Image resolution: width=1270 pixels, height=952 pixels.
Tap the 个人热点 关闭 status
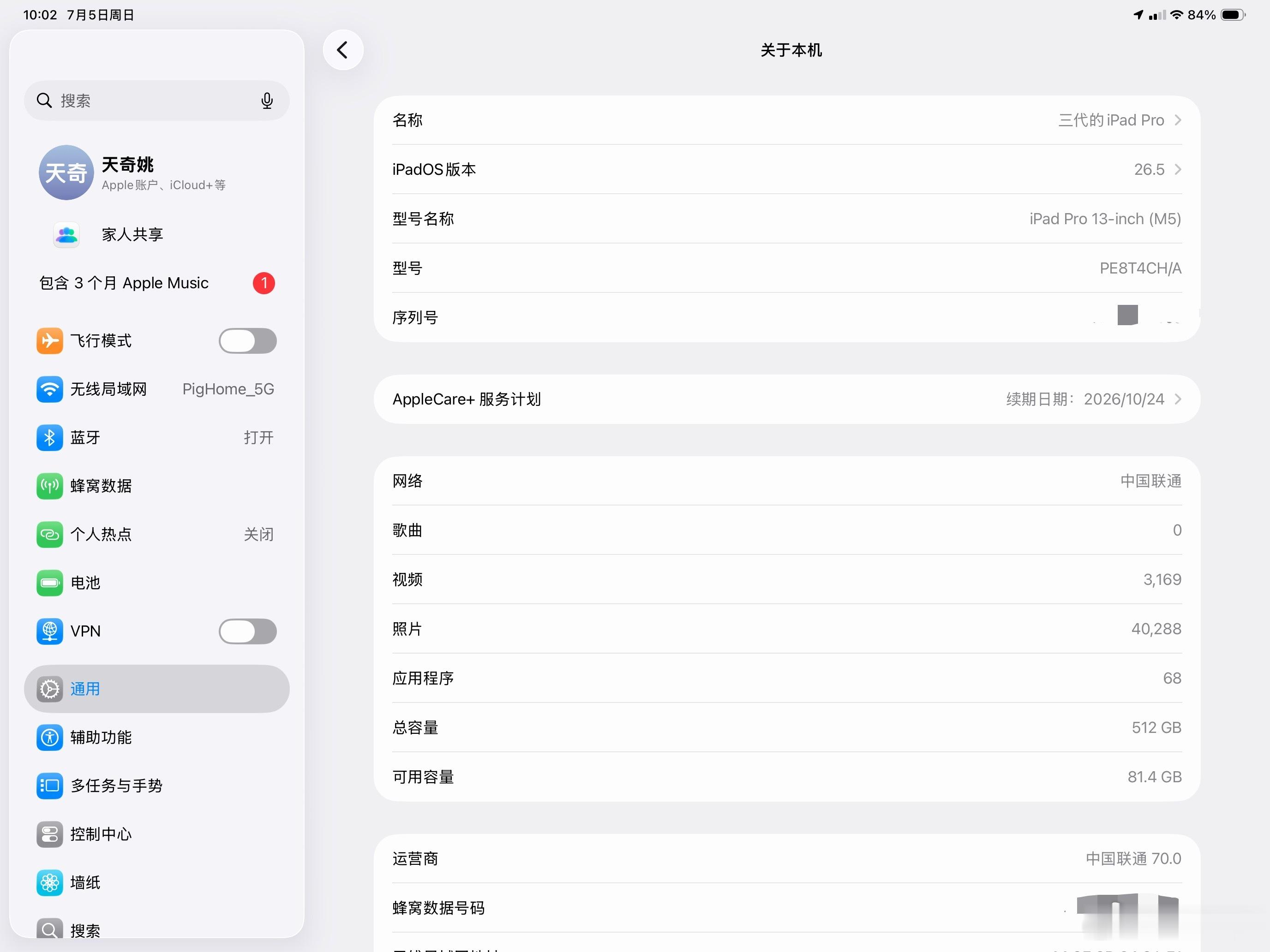[258, 534]
